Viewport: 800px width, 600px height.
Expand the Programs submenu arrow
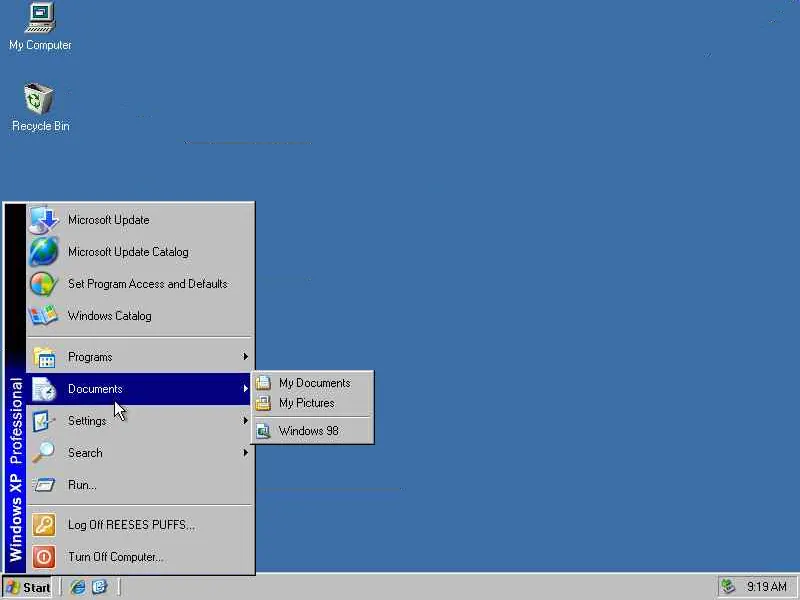(245, 357)
